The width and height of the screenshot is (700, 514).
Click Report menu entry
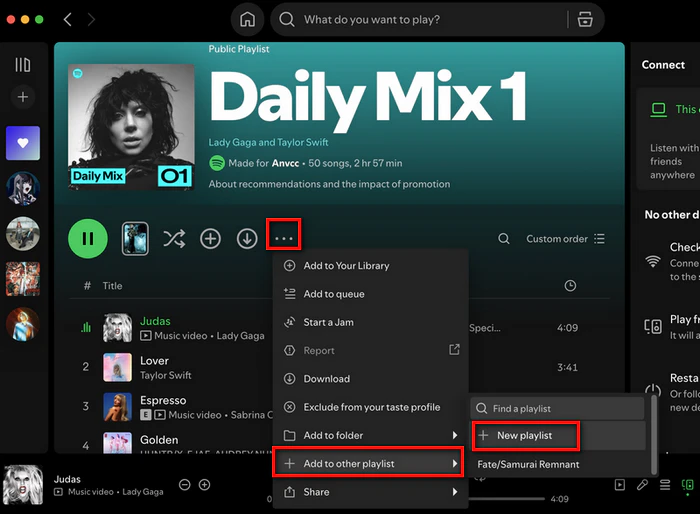tap(371, 351)
